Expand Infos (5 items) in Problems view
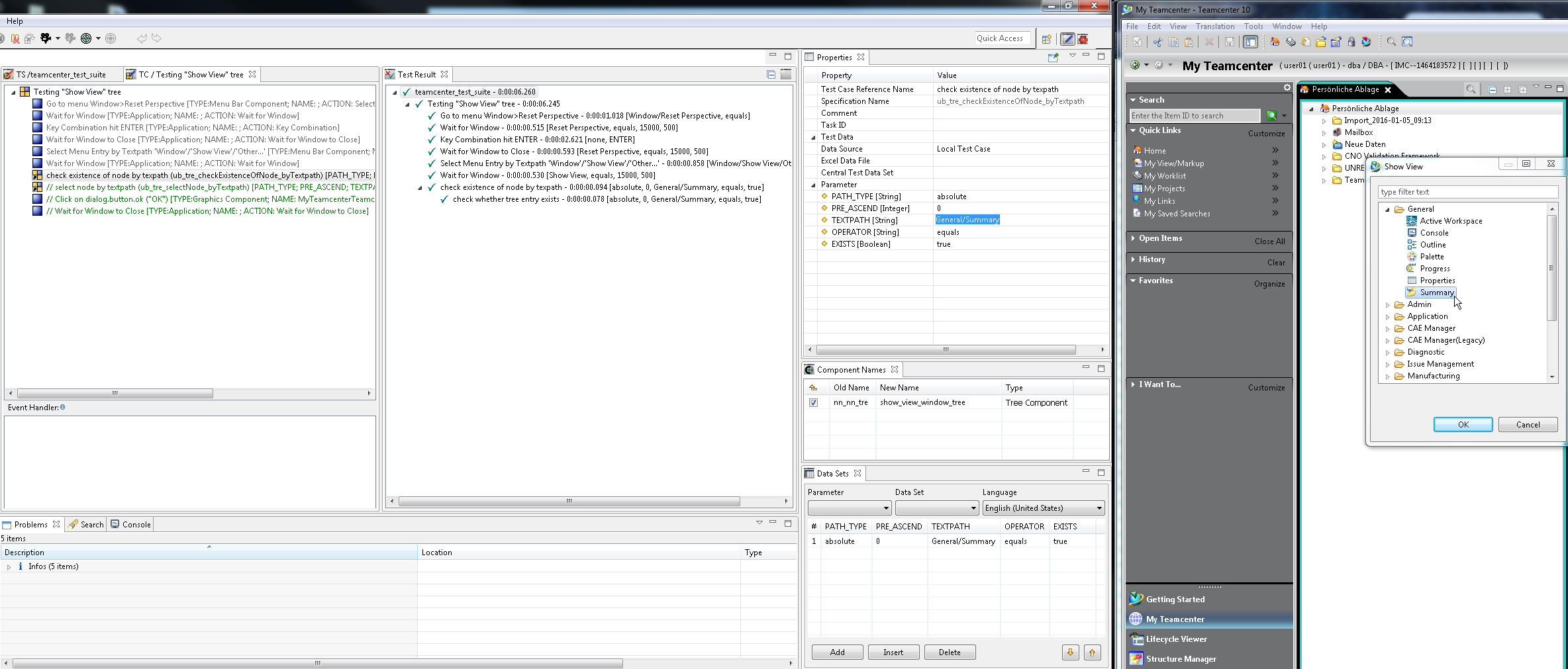The width and height of the screenshot is (1568, 669). [x=9, y=567]
